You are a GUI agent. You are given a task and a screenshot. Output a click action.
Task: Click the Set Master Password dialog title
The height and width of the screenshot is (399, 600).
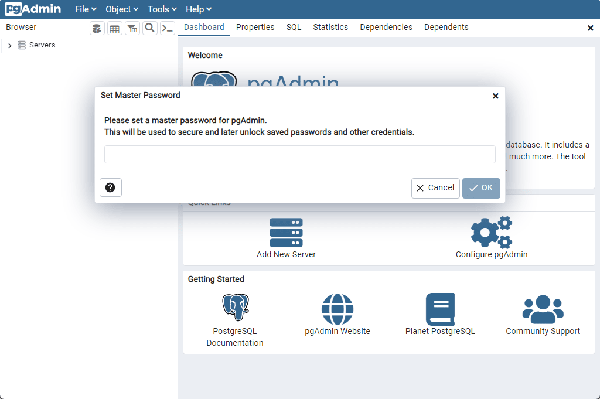(x=140, y=95)
